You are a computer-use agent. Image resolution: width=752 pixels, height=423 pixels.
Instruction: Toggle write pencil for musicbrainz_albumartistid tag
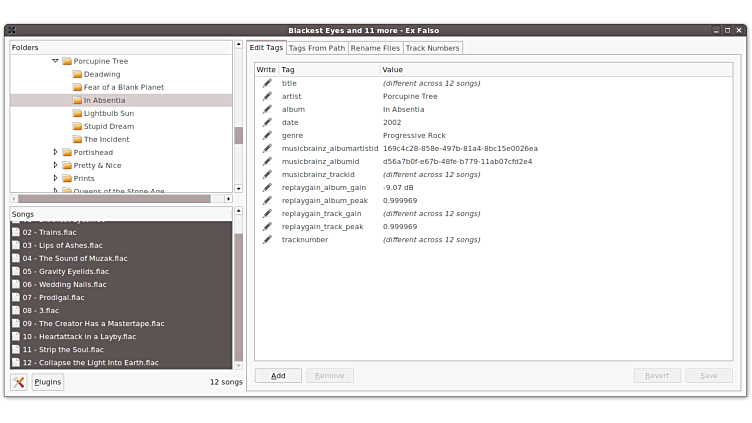267,148
